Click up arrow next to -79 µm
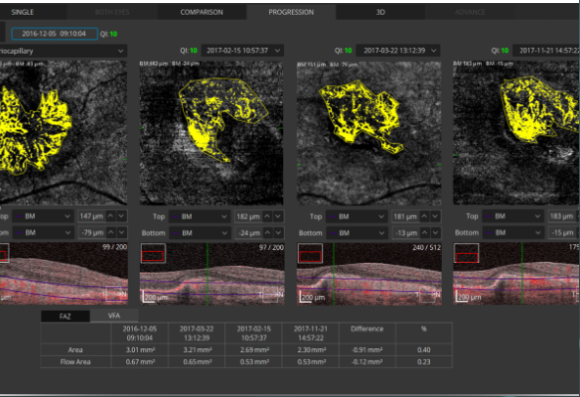Screen dimensions: 580x397 (x=111, y=233)
